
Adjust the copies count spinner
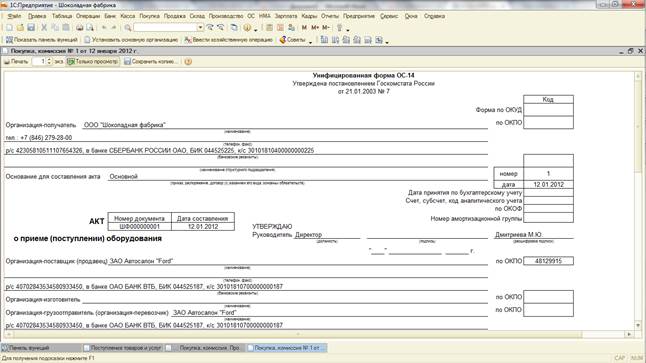click(49, 62)
